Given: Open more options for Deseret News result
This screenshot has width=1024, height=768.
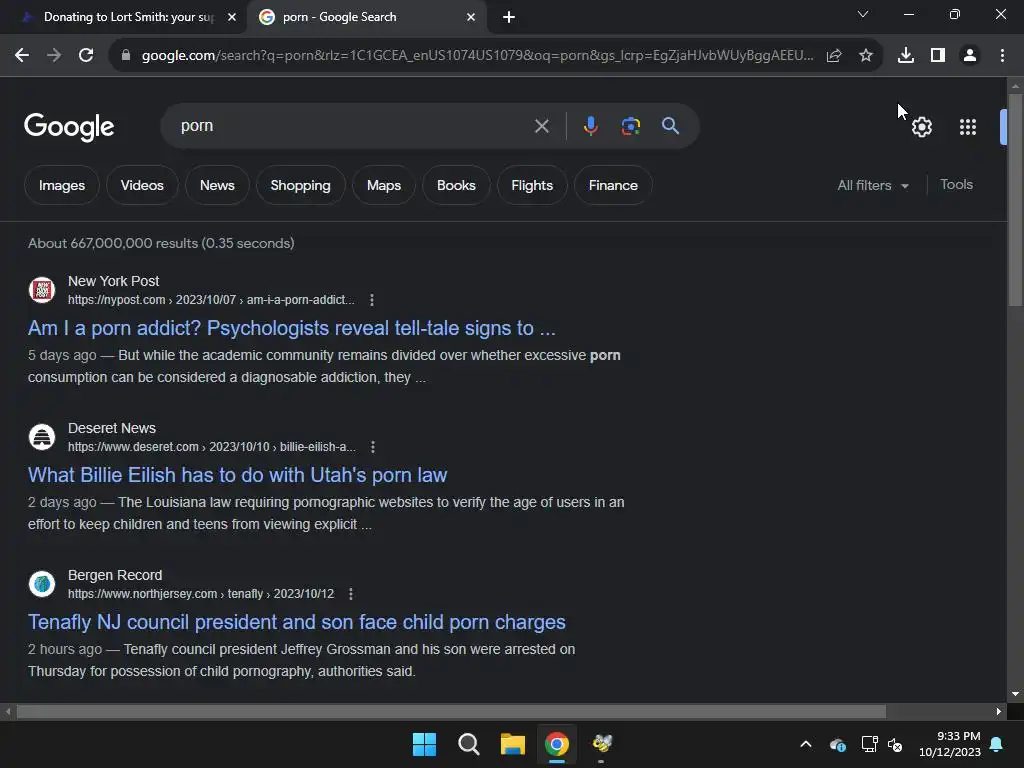Looking at the screenshot, I should click(x=373, y=447).
